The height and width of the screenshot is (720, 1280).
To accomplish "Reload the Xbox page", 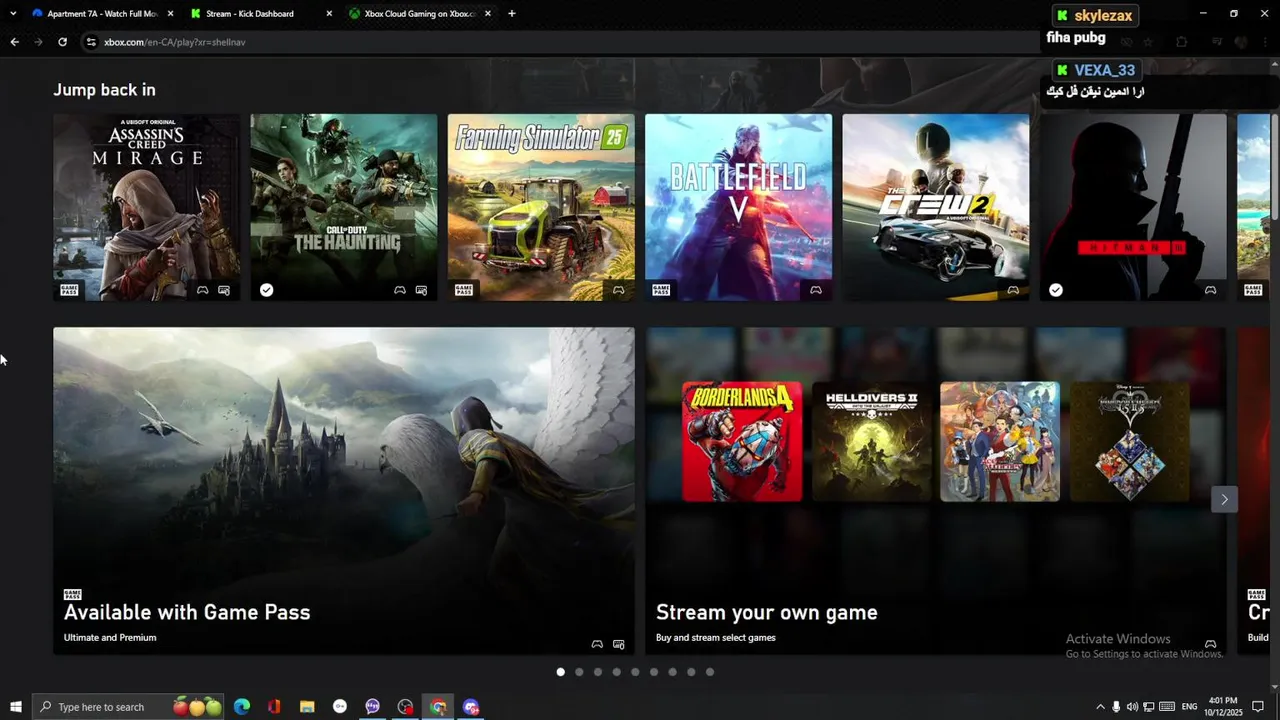I will (62, 42).
